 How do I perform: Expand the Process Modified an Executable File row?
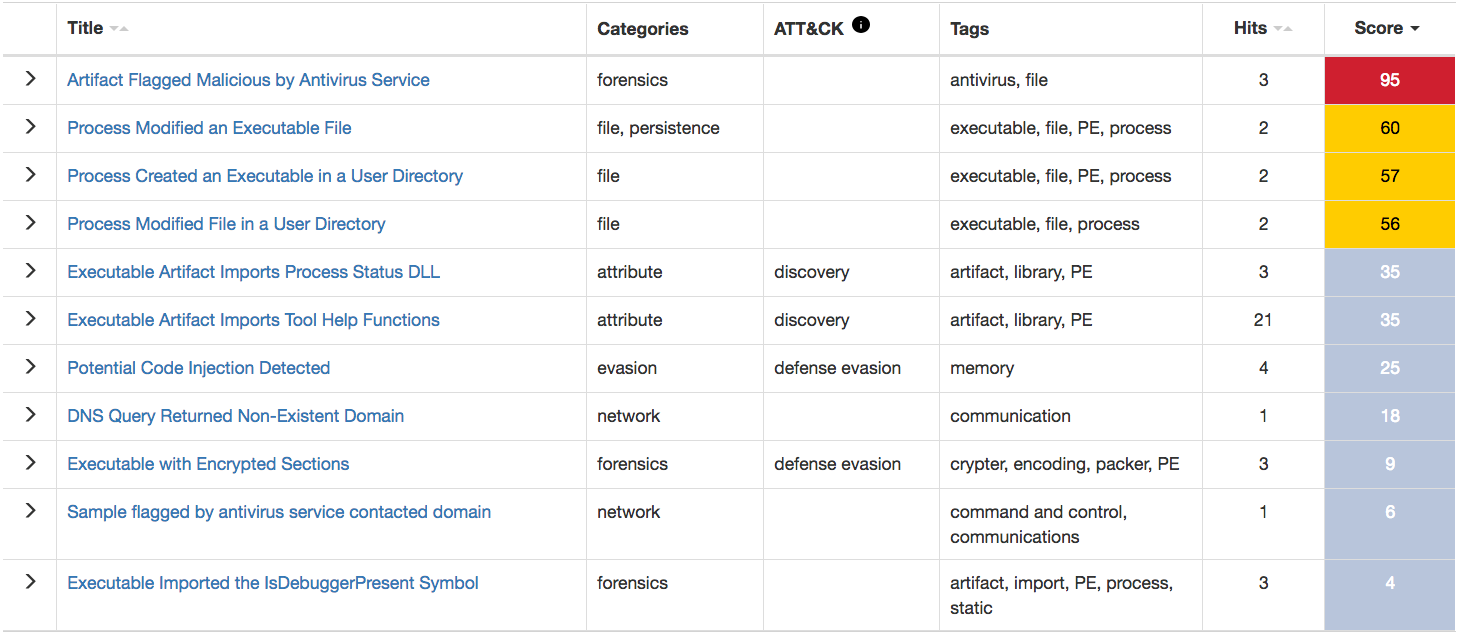tap(30, 127)
